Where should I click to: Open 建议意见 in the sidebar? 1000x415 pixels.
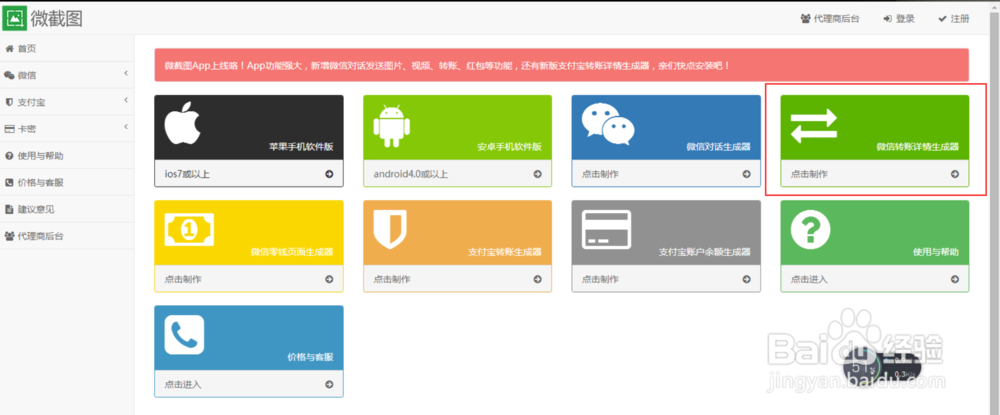point(67,209)
